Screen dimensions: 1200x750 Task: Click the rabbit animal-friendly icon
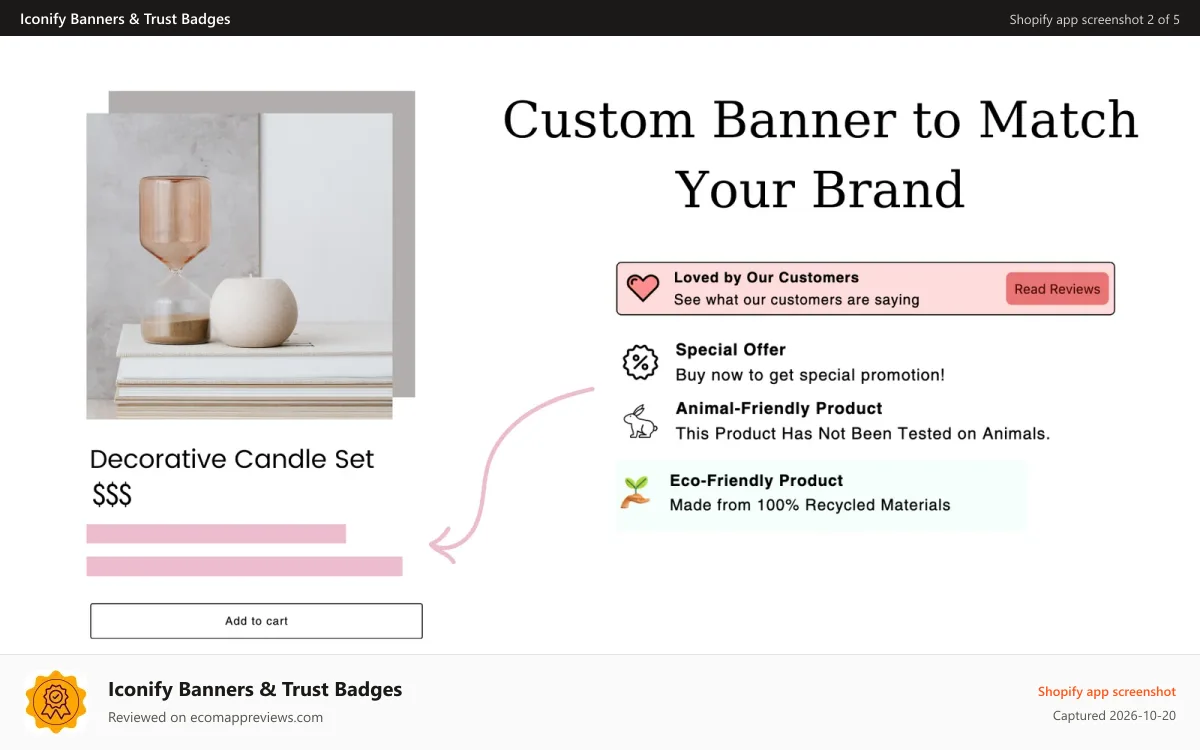pyautogui.click(x=640, y=421)
